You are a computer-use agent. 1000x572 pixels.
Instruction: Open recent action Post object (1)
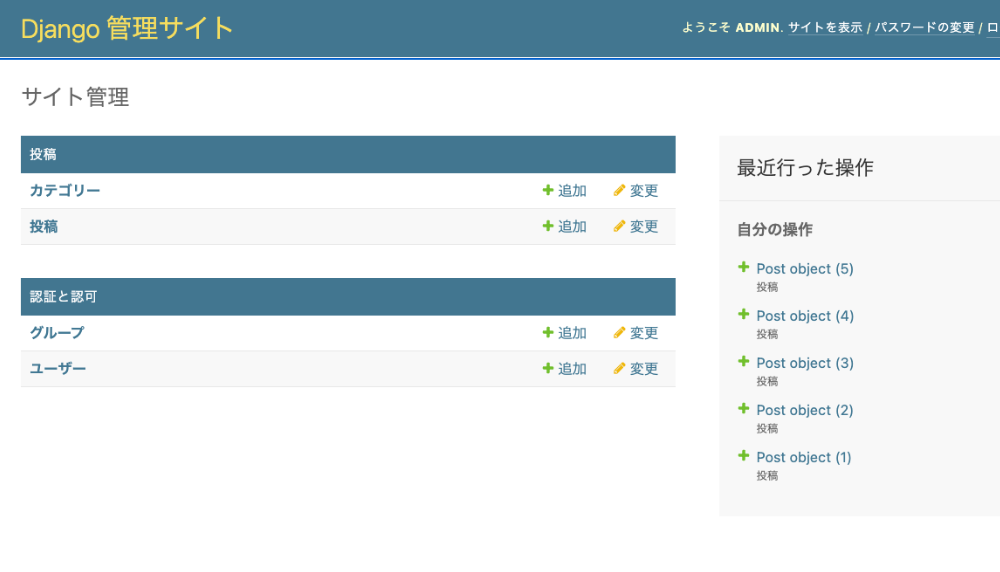click(x=804, y=458)
